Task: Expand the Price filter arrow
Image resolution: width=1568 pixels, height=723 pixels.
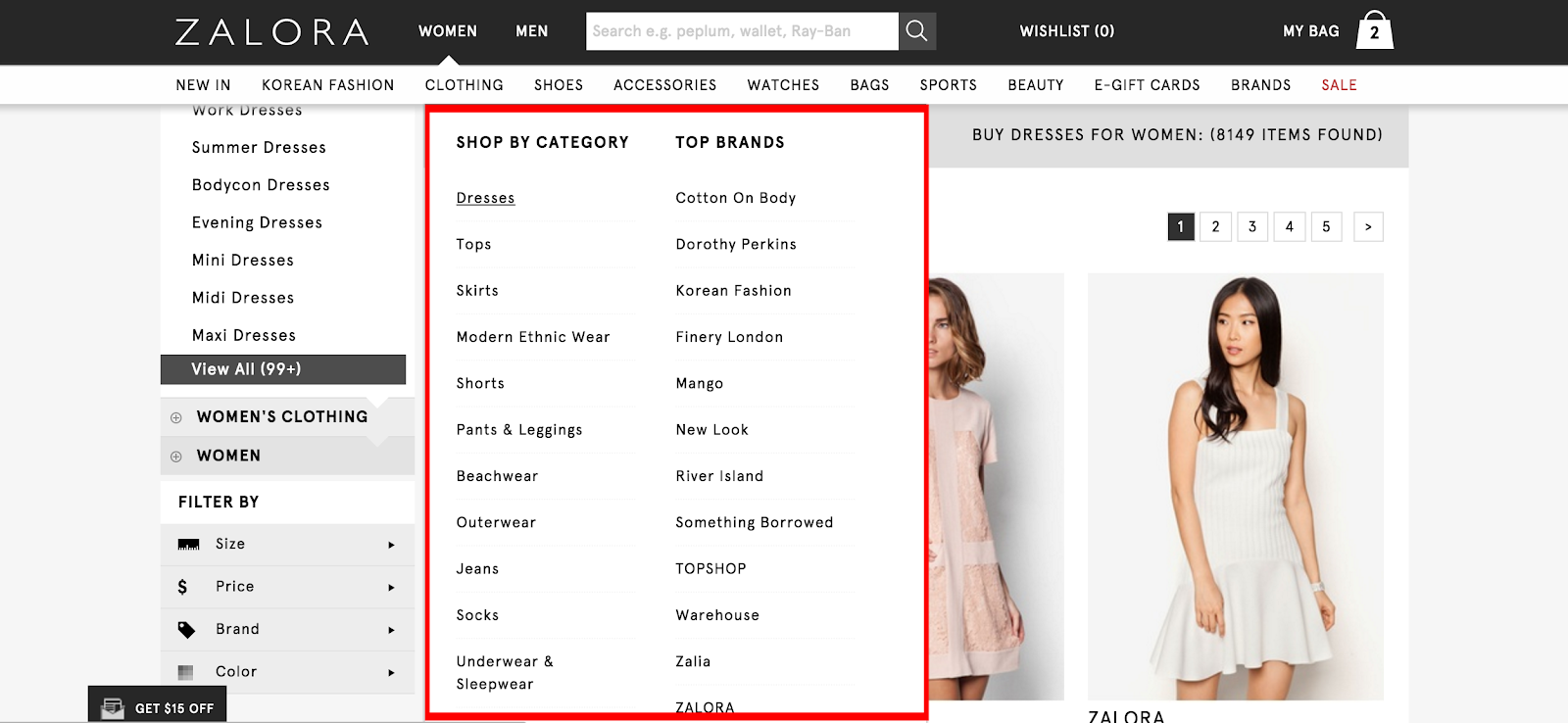Action: [x=391, y=588]
